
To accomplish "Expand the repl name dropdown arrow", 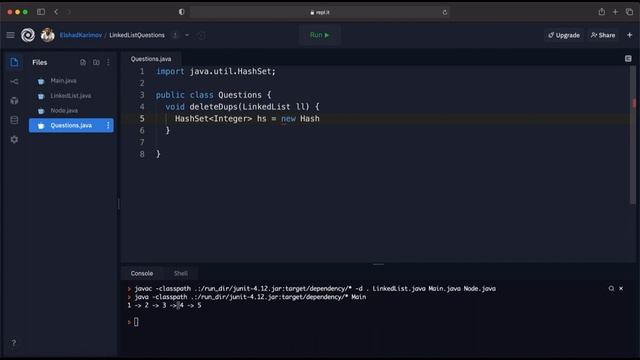I will point(187,35).
